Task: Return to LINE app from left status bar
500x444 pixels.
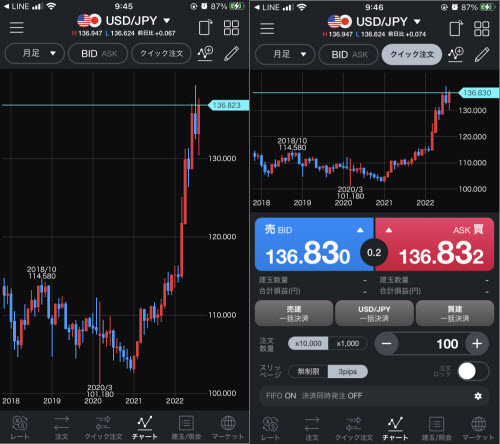Action: tap(17, 6)
